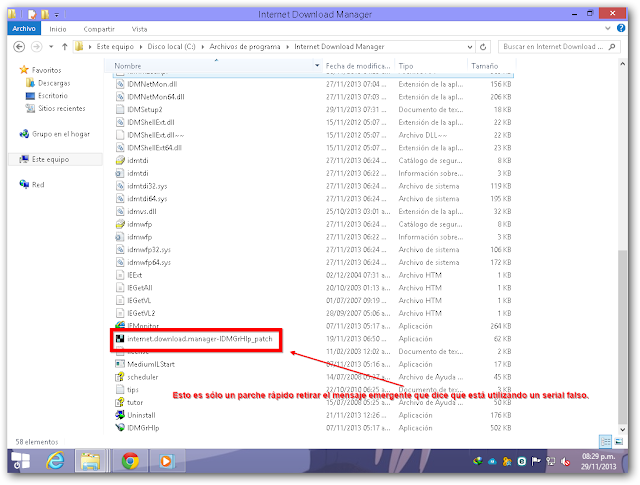Select the IEGetAll HTM file

click(140, 287)
